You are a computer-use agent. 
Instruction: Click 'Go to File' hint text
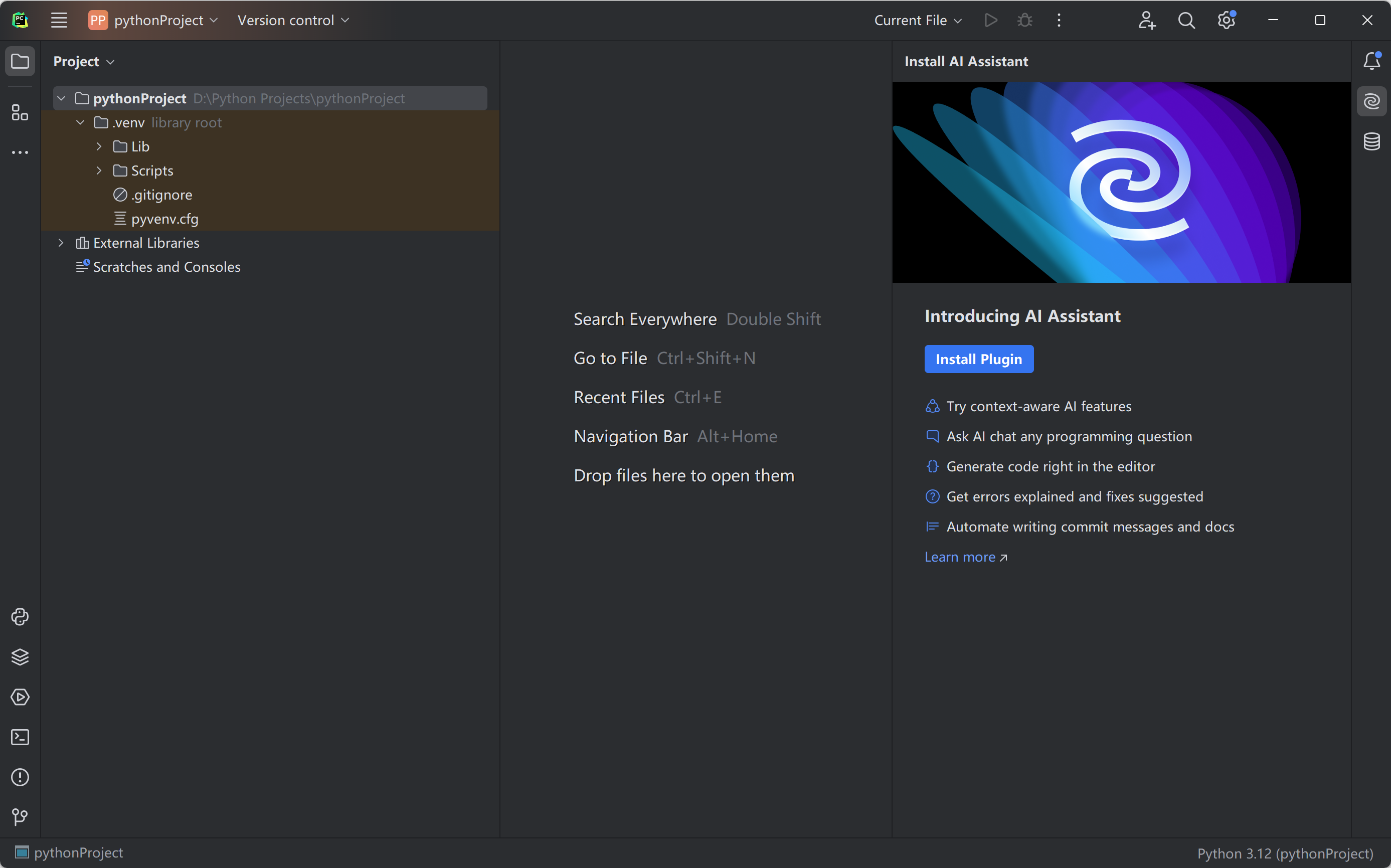(x=610, y=358)
